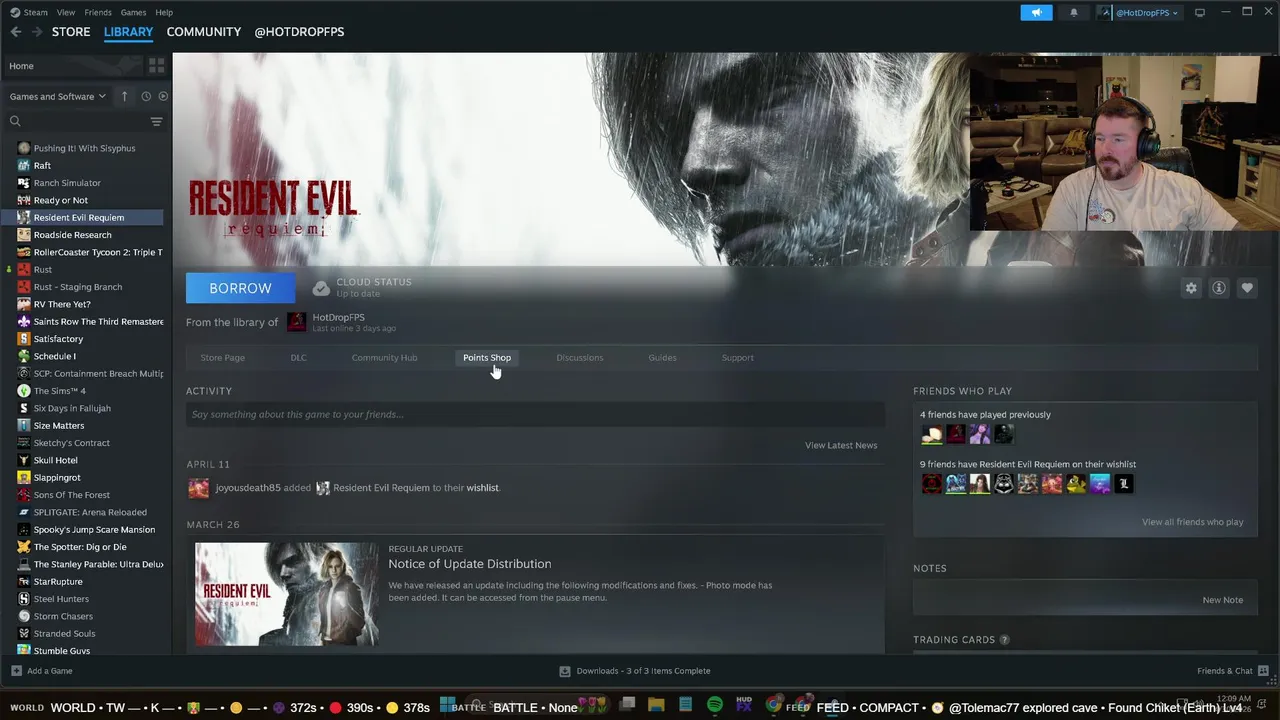Switch library to grid collections view

(156, 66)
